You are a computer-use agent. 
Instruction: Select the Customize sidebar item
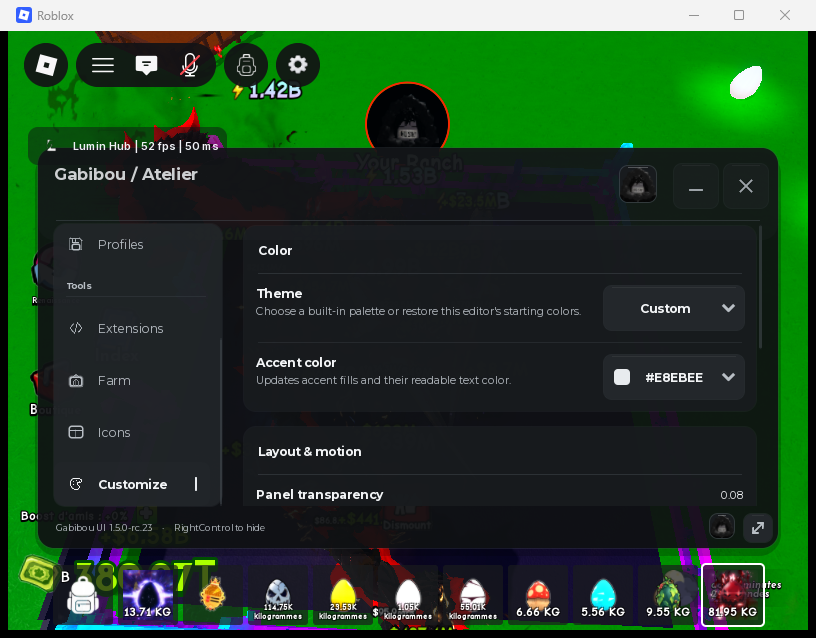click(x=137, y=484)
